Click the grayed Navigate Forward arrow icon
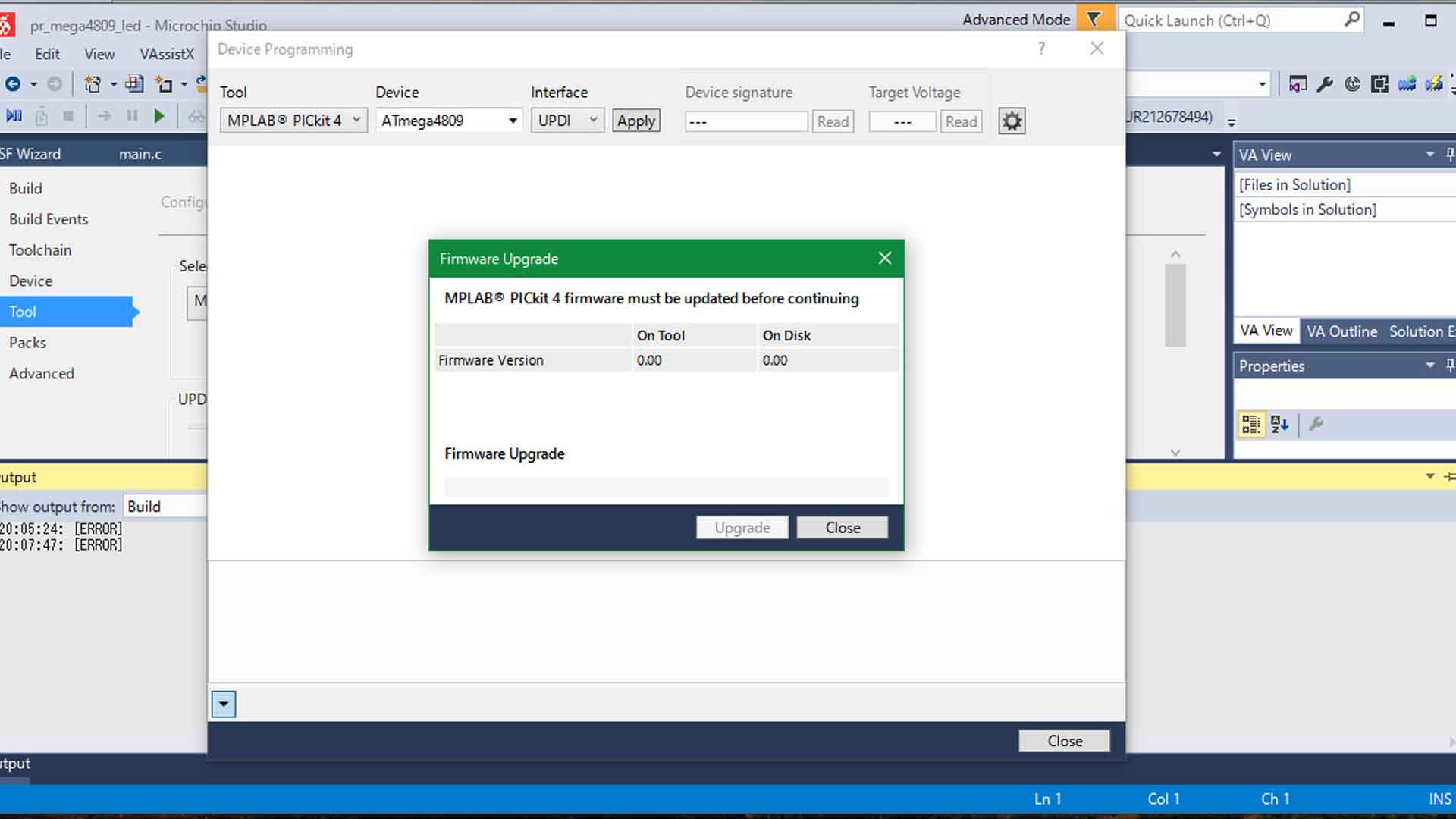Viewport: 1456px width, 819px height. point(55,84)
